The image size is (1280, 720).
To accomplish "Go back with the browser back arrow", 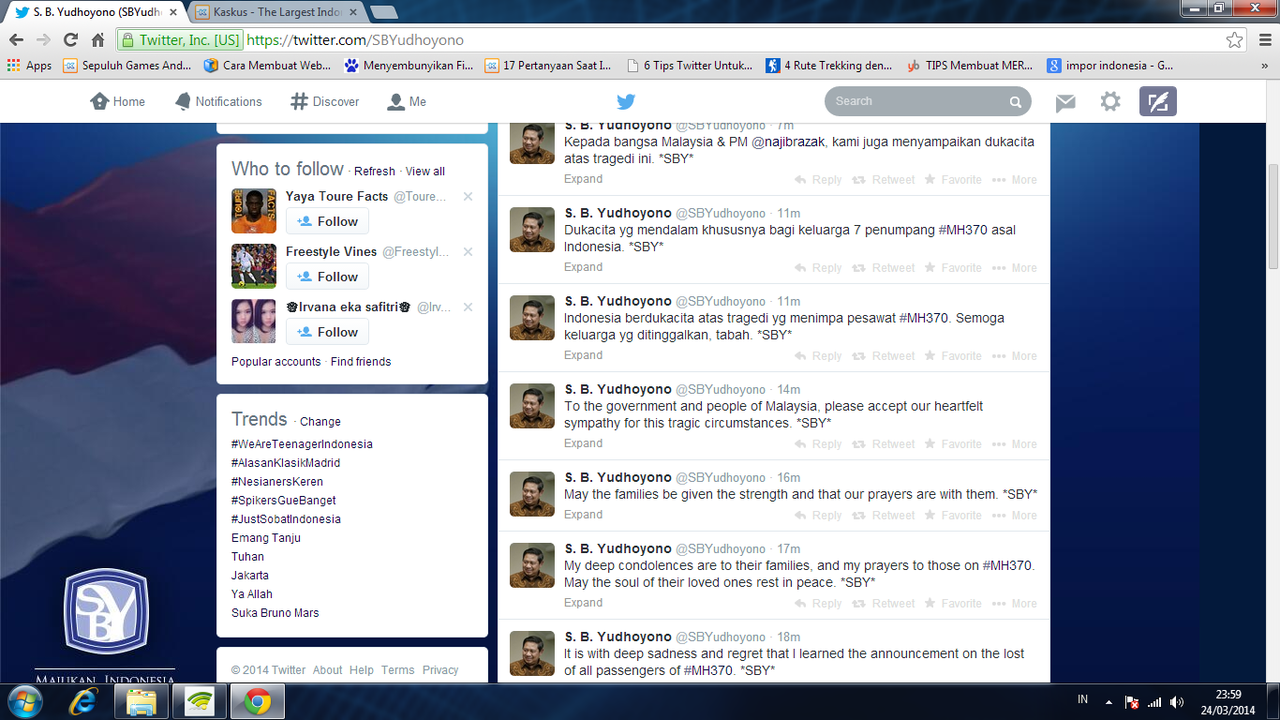I will 16,40.
